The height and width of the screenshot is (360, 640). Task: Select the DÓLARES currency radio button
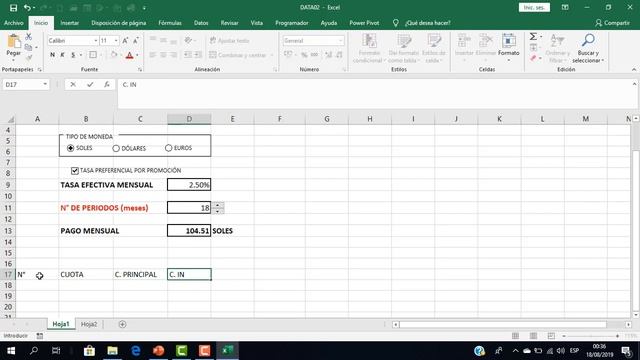click(x=116, y=149)
